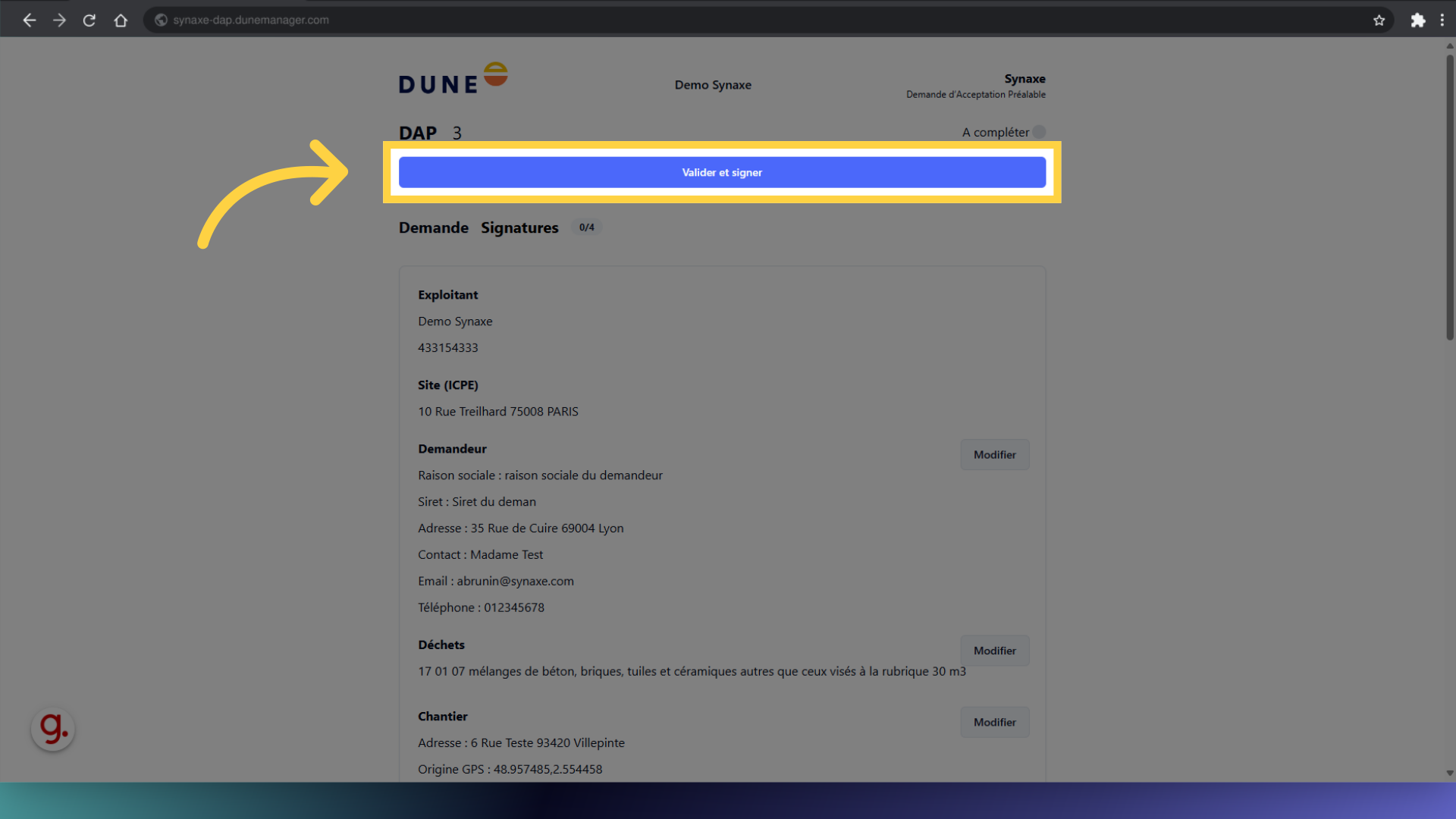Modify the Demandeur section

(994, 455)
